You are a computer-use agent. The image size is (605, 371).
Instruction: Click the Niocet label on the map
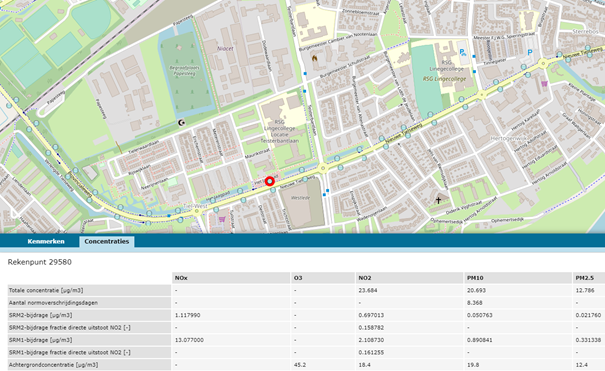click(x=225, y=49)
